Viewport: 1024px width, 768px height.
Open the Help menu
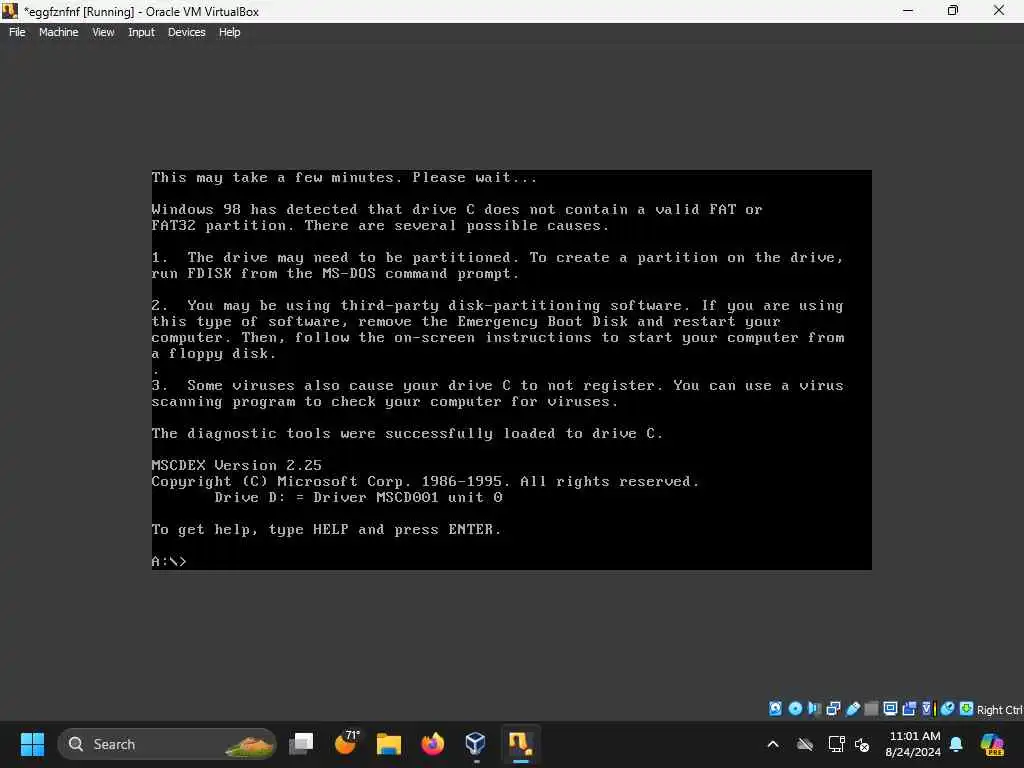(x=229, y=32)
